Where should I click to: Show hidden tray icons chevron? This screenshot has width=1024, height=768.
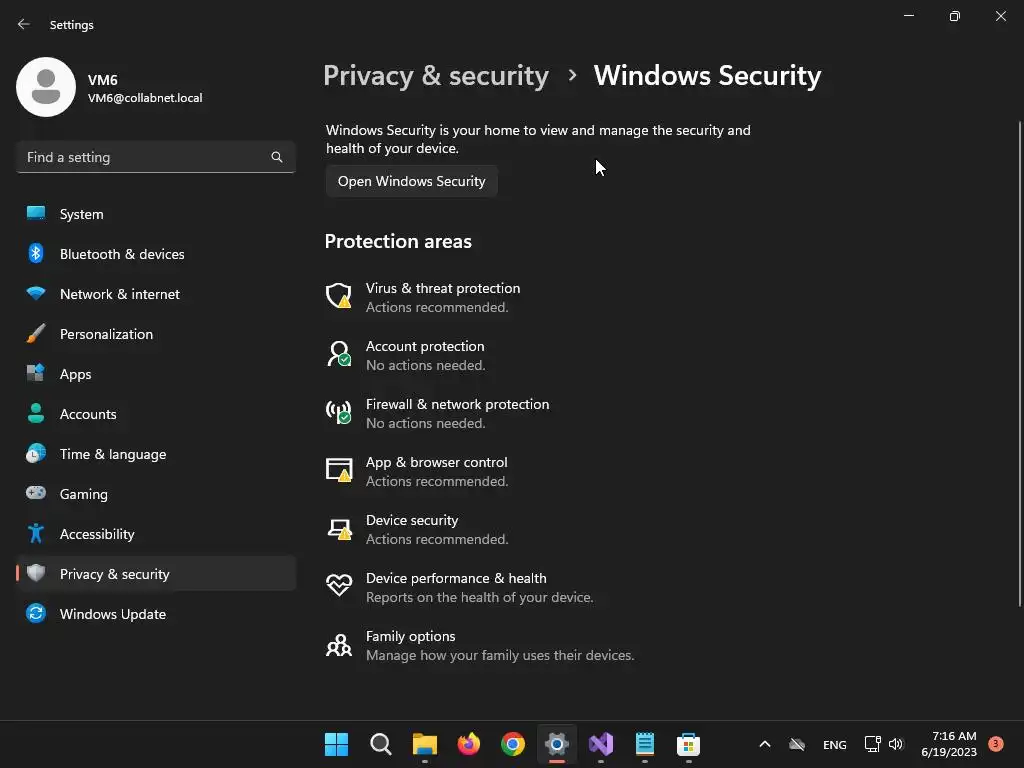(765, 744)
